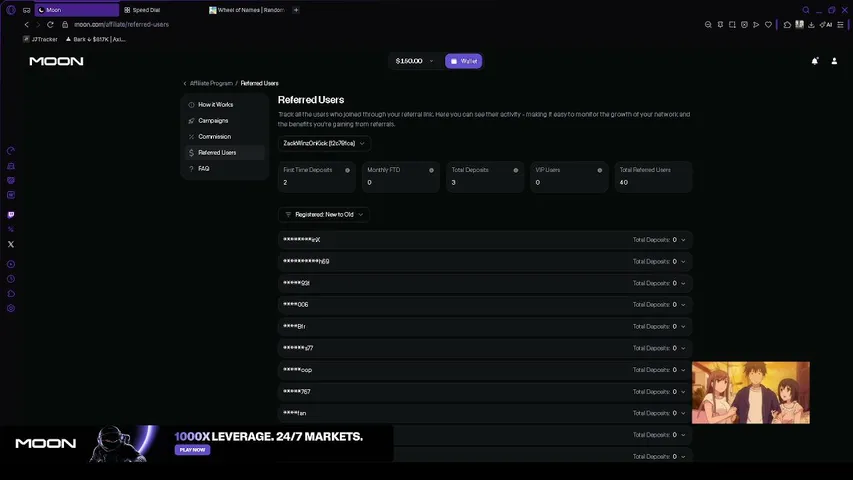Show info for Total Deposits stat
853x480 pixels.
click(516, 170)
